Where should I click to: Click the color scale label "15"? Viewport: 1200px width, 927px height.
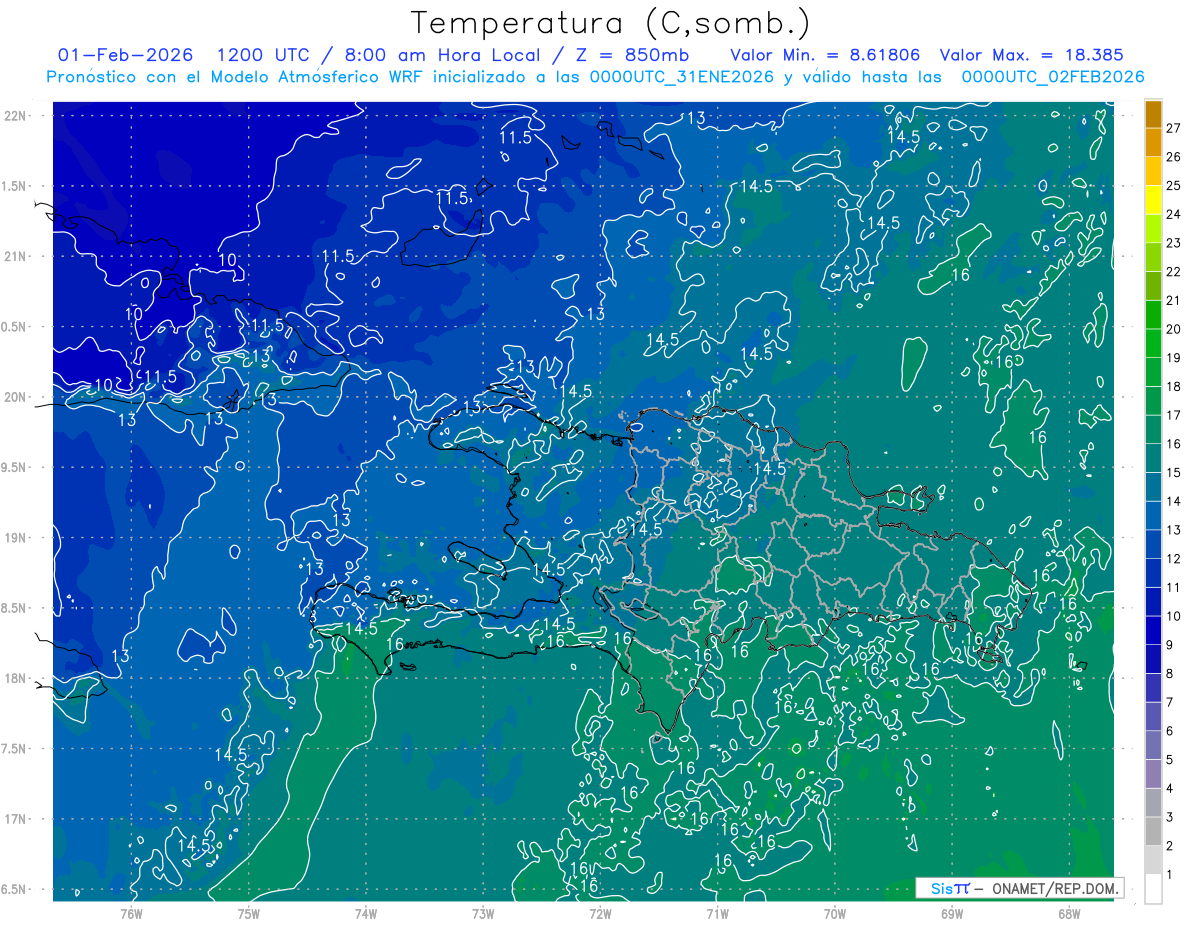coord(1174,472)
